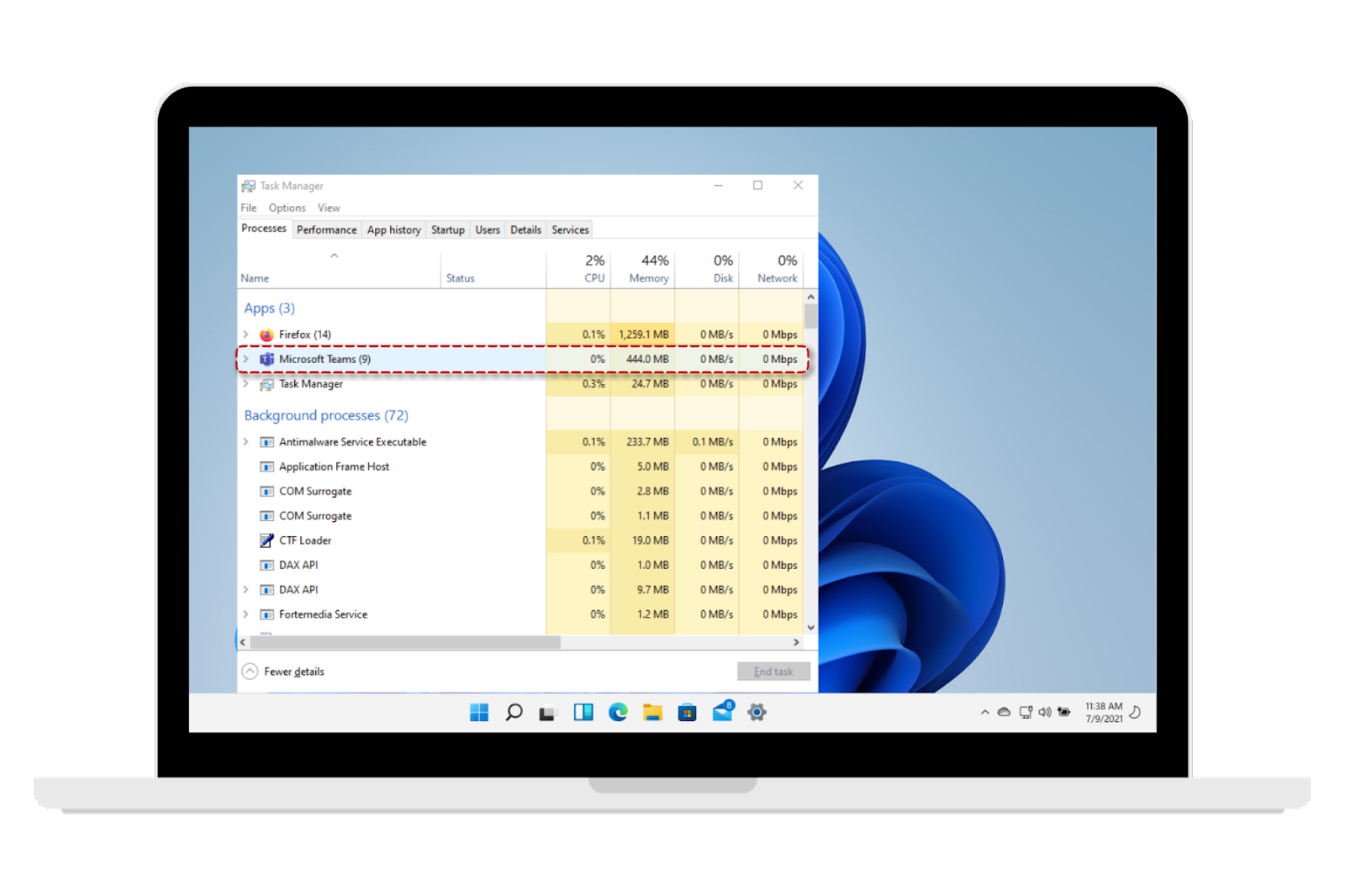Sort by the Name column header

coord(340,270)
